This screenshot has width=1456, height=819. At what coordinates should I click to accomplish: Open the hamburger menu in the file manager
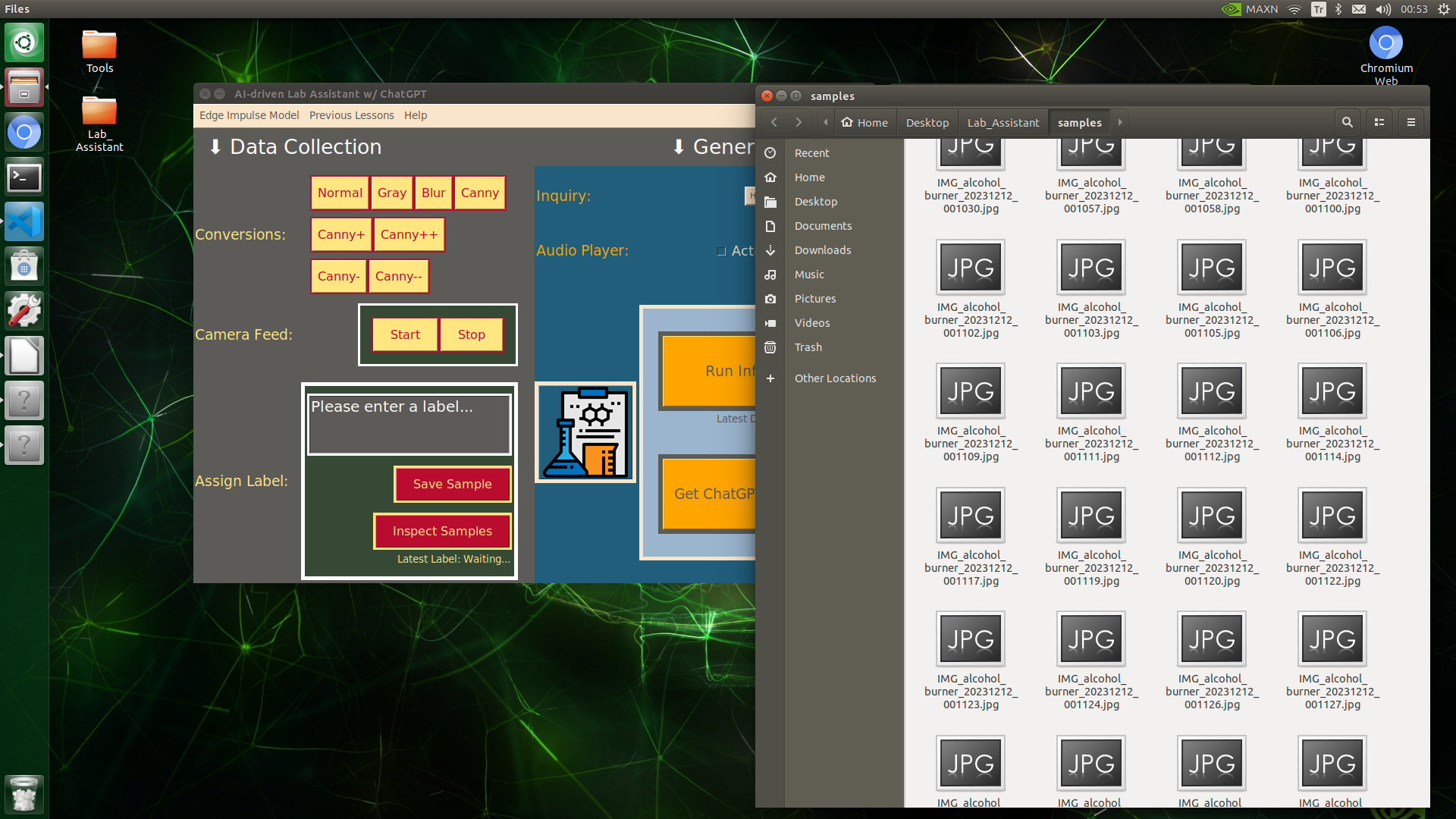tap(1411, 122)
